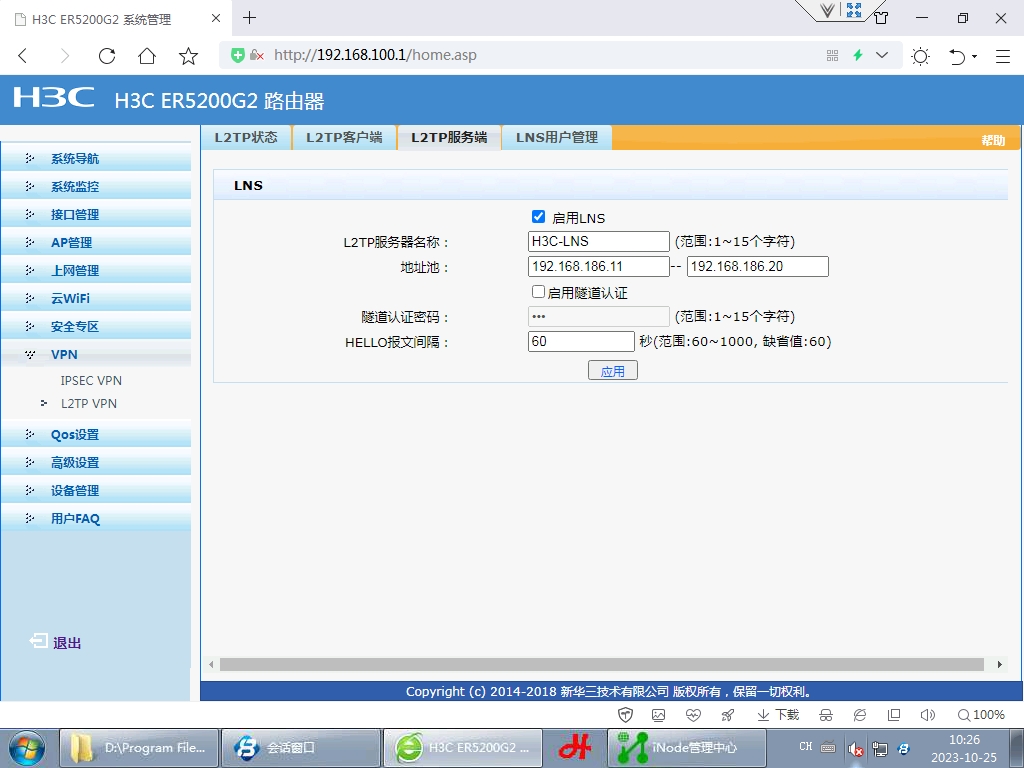Click the L2TP服务器名称 input field
The image size is (1024, 768).
click(x=598, y=241)
